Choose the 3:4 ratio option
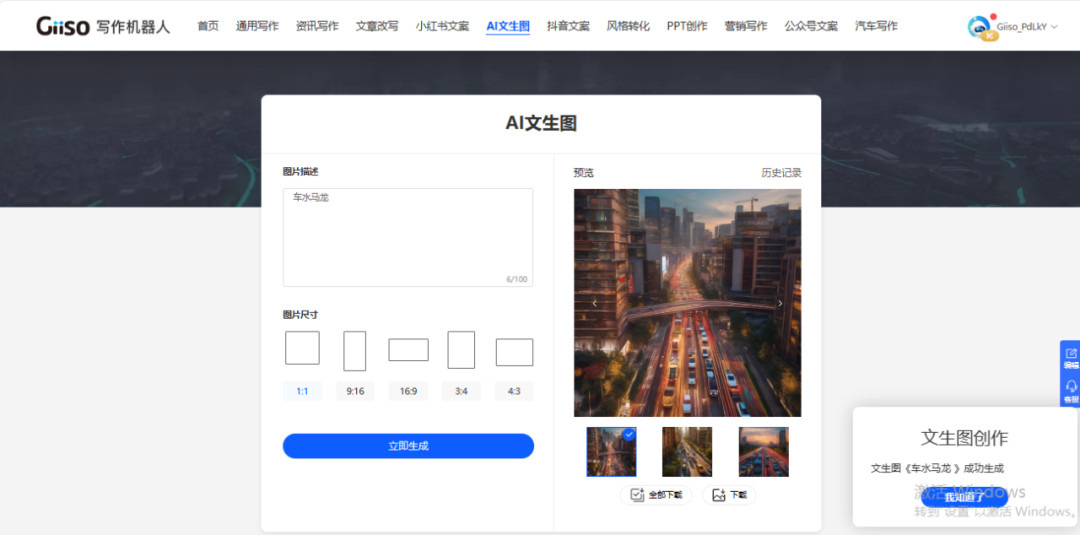 tap(461, 391)
